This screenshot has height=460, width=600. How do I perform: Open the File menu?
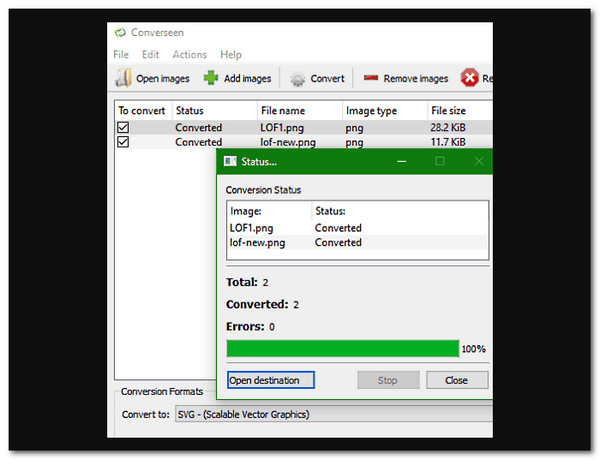pos(121,54)
